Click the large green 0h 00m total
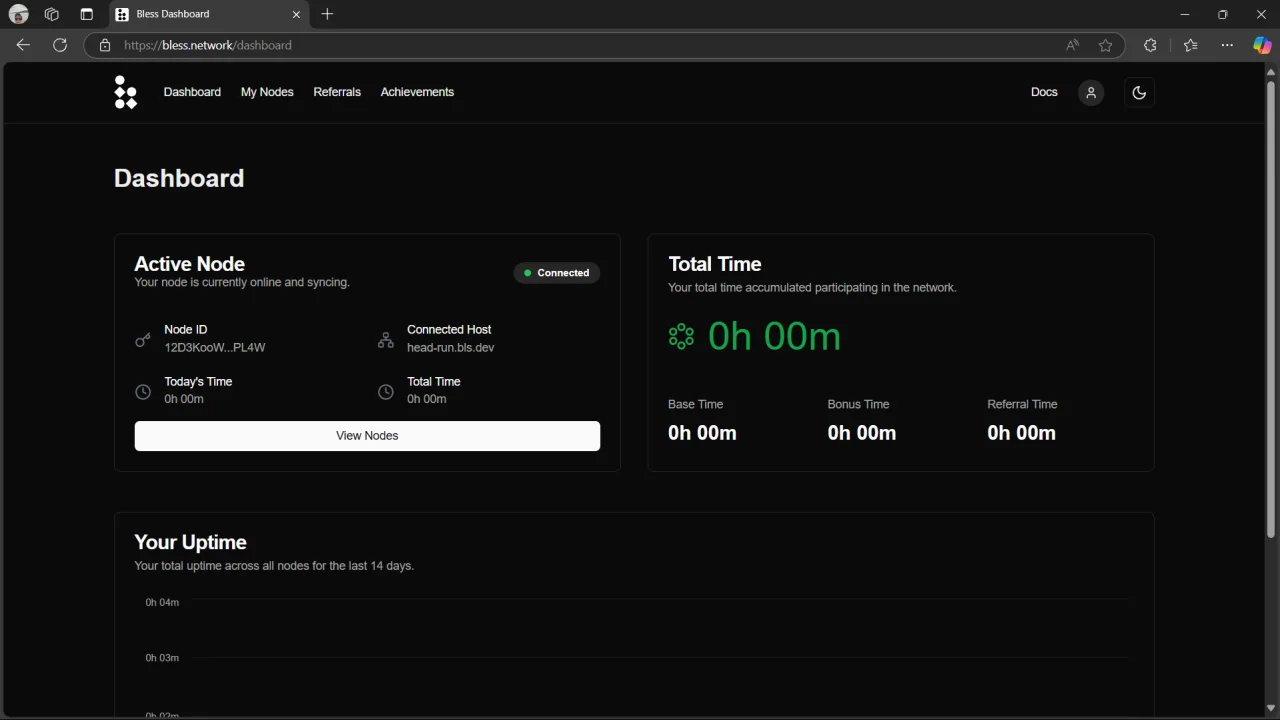The height and width of the screenshot is (720, 1280). (x=774, y=336)
